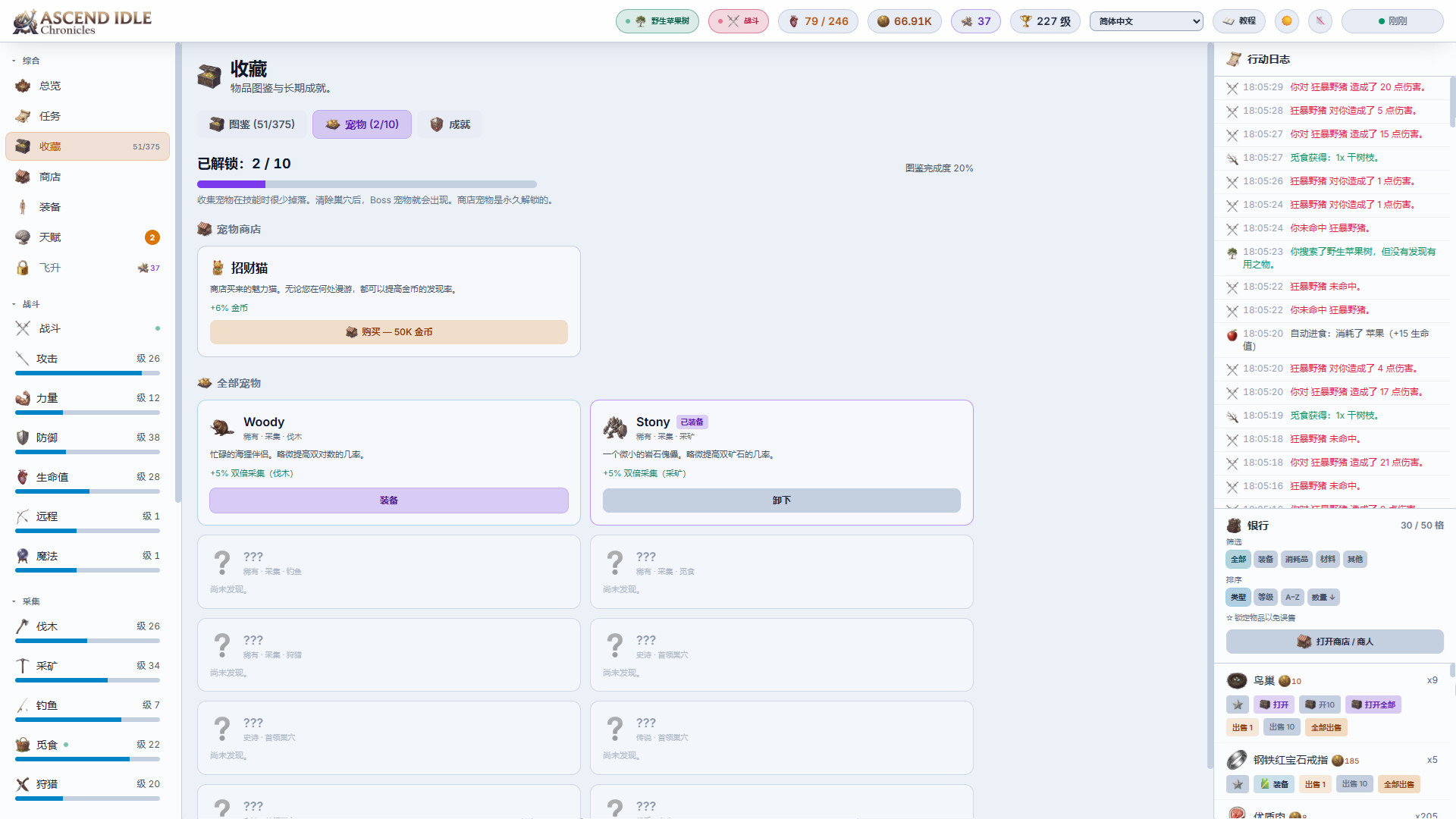Filter bank by 材料

1327,559
